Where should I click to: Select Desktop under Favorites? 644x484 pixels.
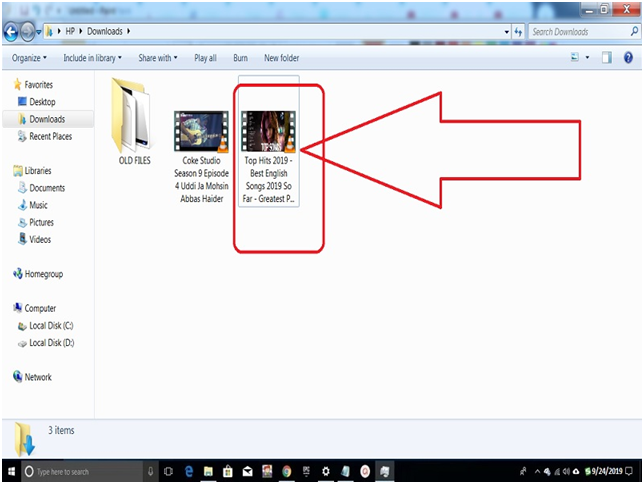(42, 102)
